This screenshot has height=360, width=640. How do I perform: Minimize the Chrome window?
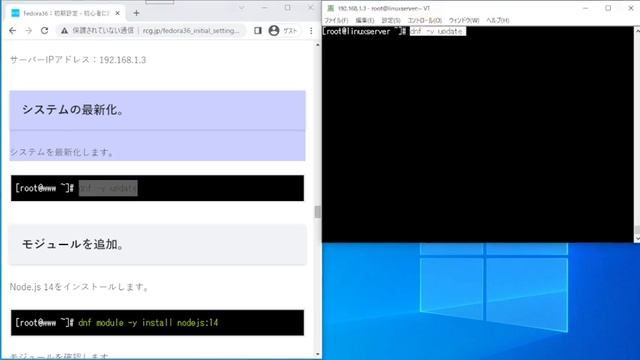coord(264,7)
